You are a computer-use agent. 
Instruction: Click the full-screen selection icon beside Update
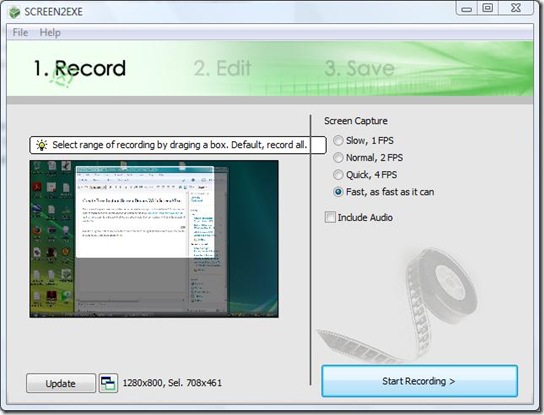click(108, 383)
